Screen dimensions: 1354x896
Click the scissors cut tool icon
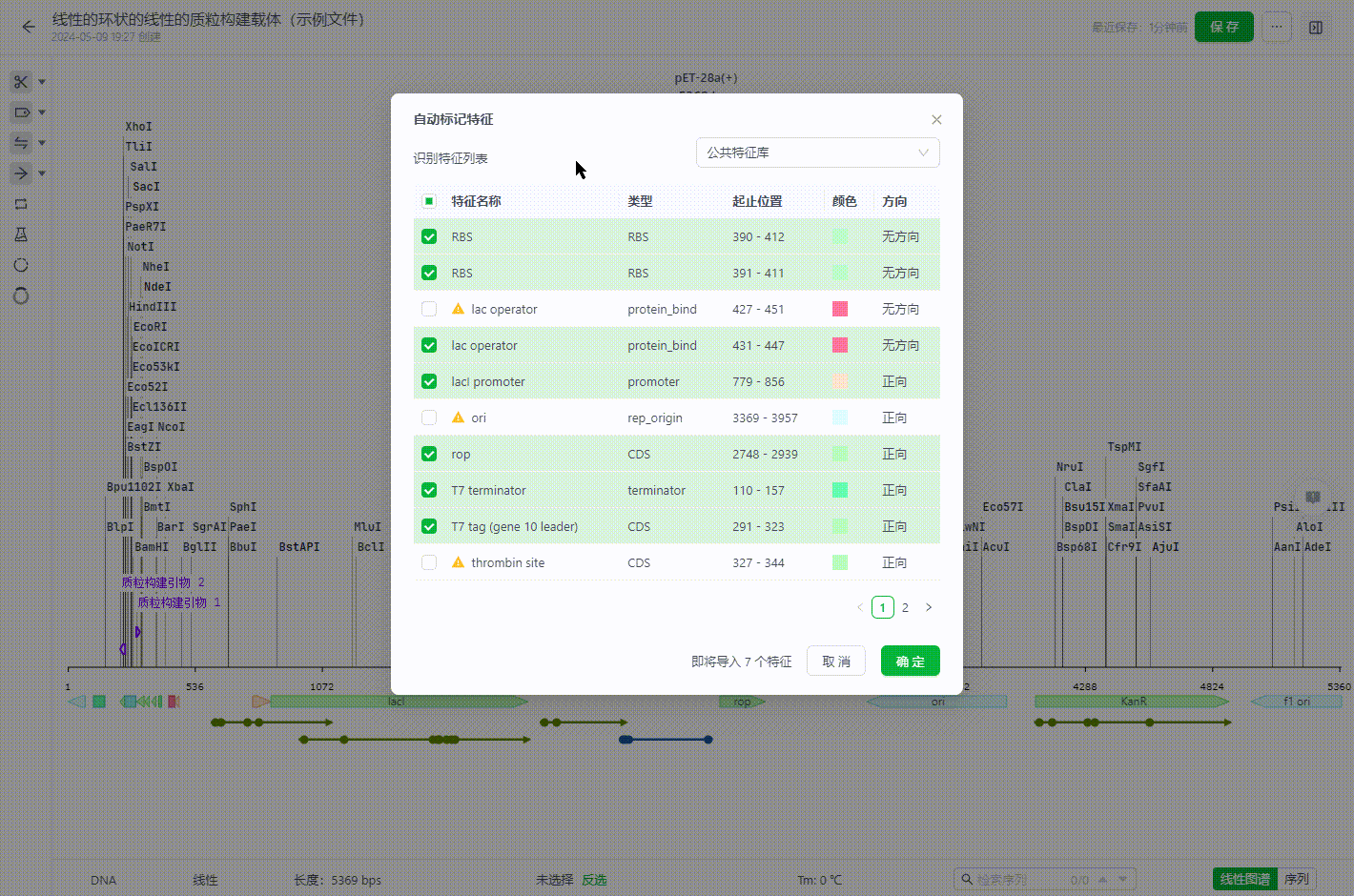(21, 82)
